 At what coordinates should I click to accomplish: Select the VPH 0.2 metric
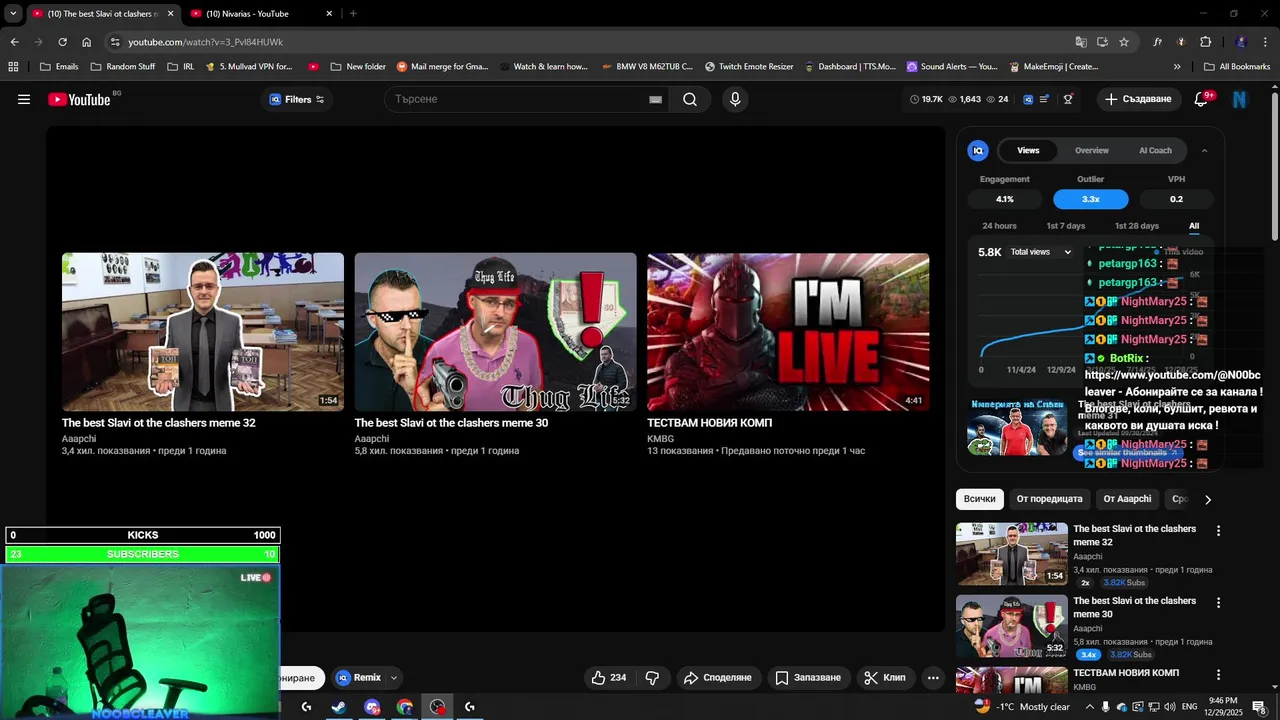pyautogui.click(x=1176, y=199)
